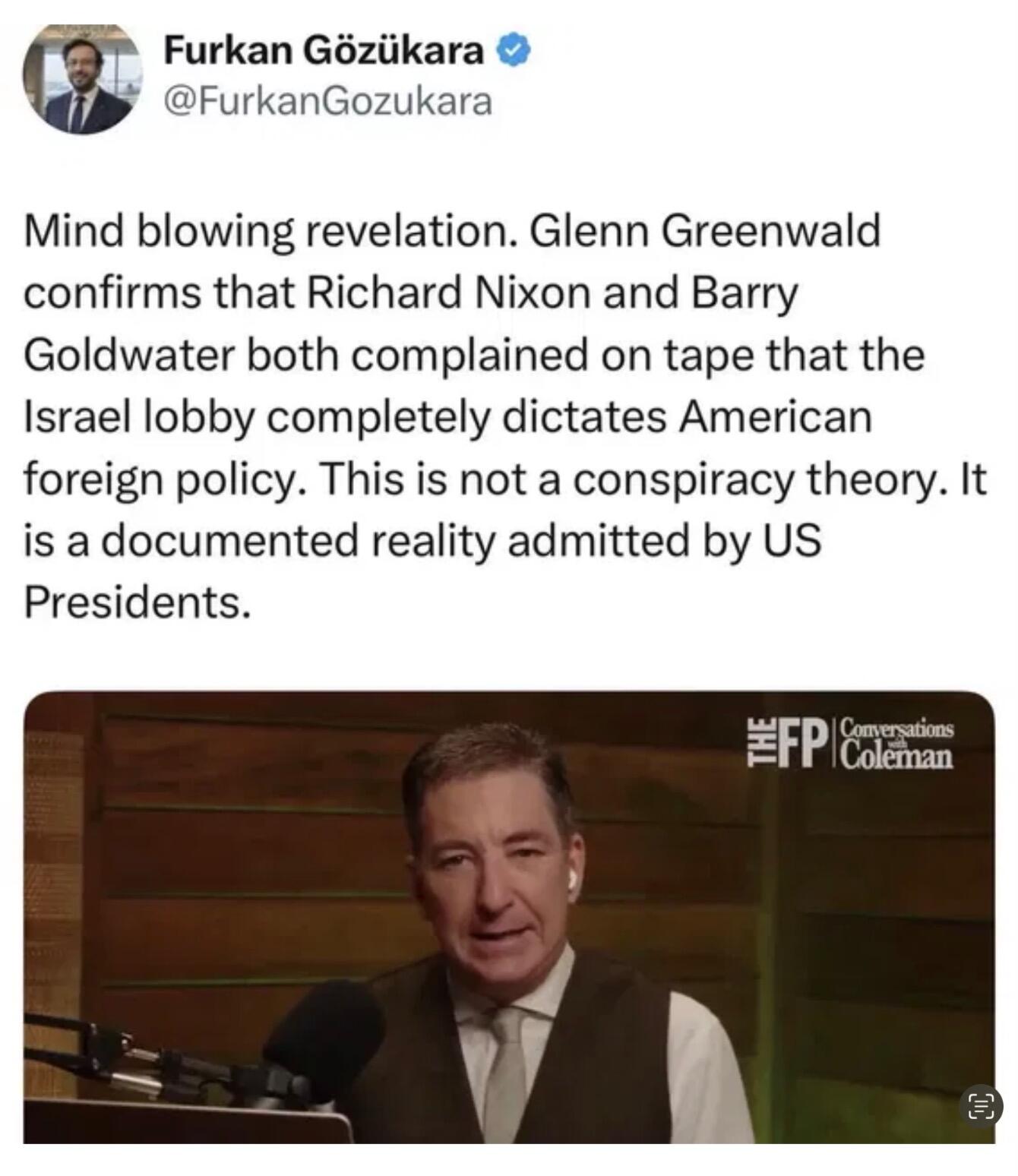The image size is (1018, 1176).
Task: Open the Furkan Gözükara display name link
Action: pos(324,51)
